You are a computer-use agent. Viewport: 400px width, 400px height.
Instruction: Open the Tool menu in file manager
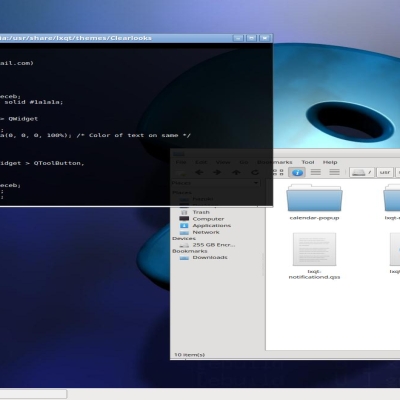coord(308,162)
